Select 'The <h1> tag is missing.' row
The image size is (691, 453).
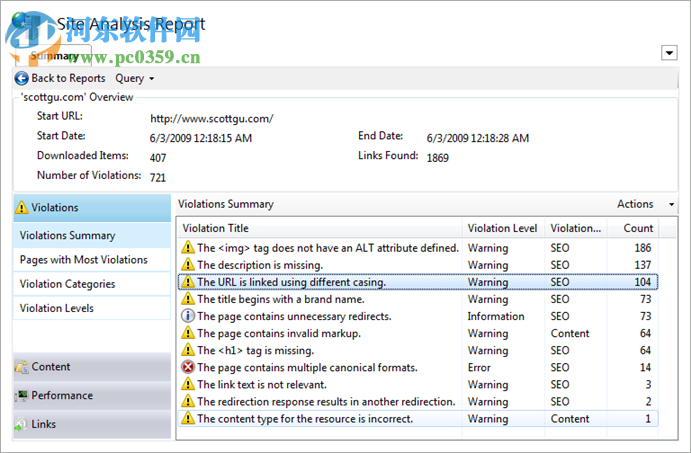(418, 350)
